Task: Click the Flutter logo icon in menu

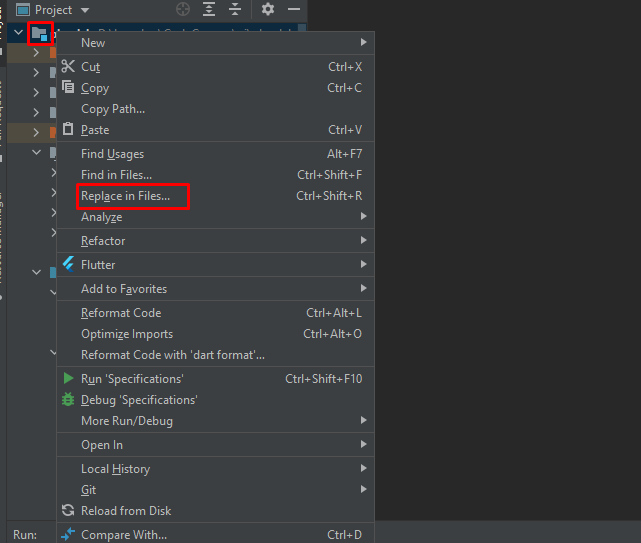Action: [68, 265]
